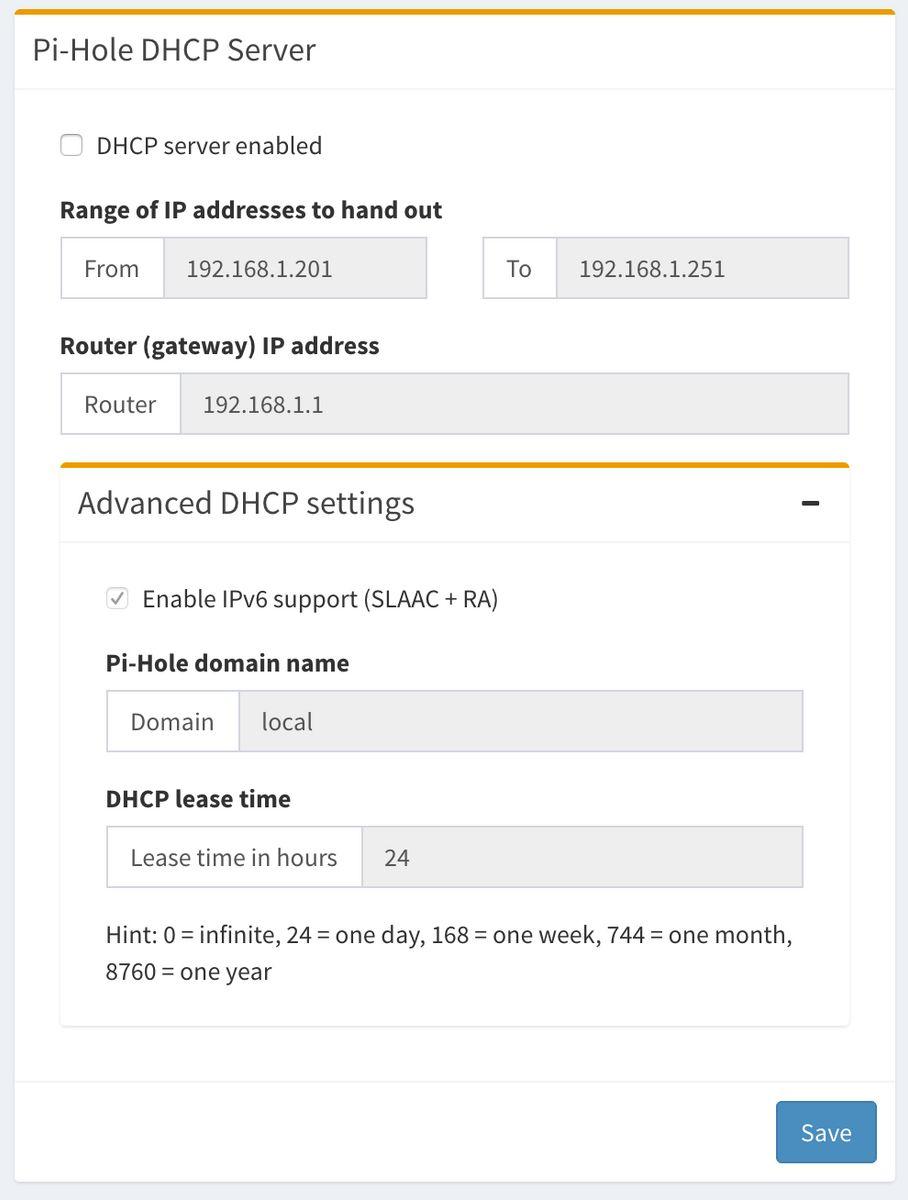Select the Domain field containing 'local'
This screenshot has height=1200, width=908.
[520, 721]
